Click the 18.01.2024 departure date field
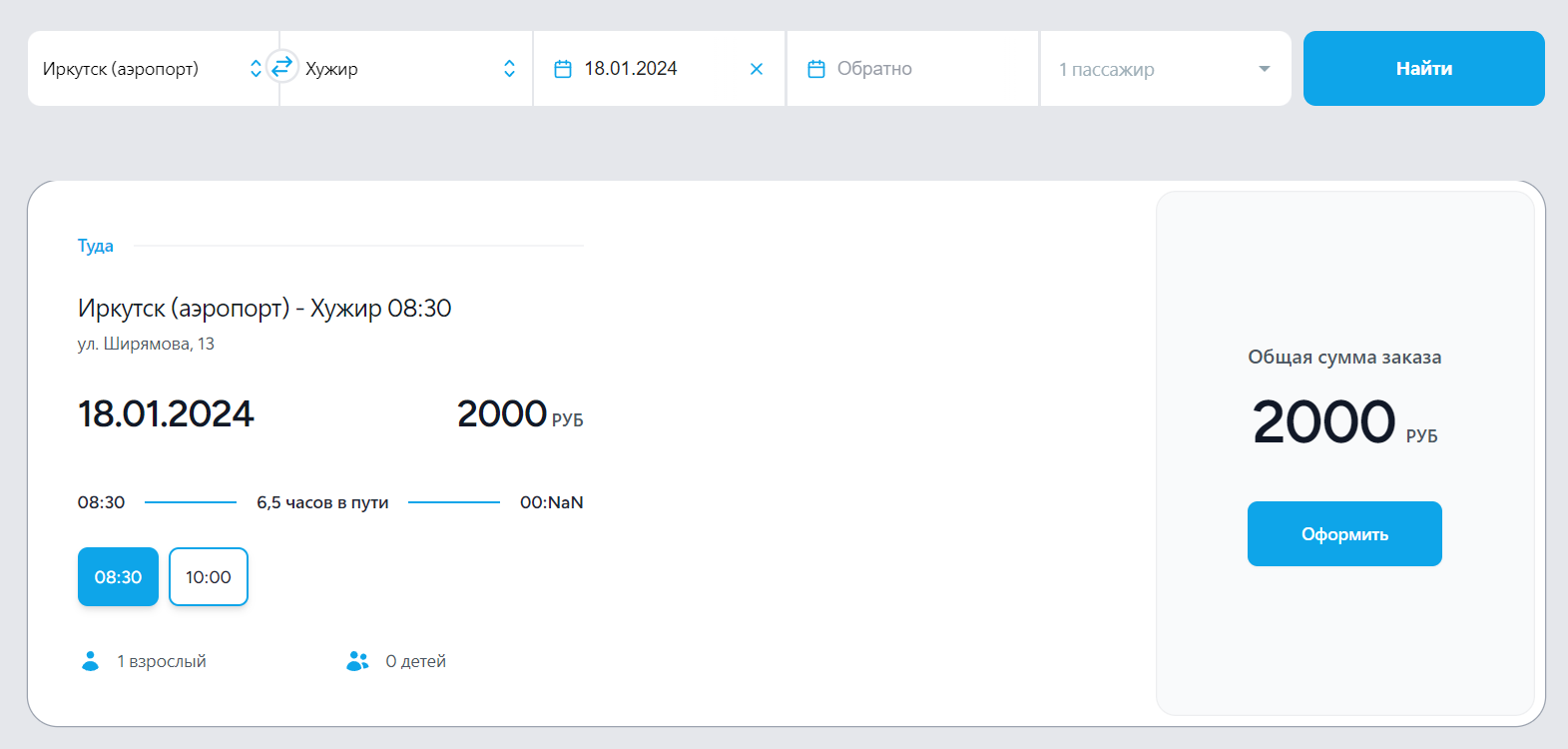1568x749 pixels. pos(659,68)
